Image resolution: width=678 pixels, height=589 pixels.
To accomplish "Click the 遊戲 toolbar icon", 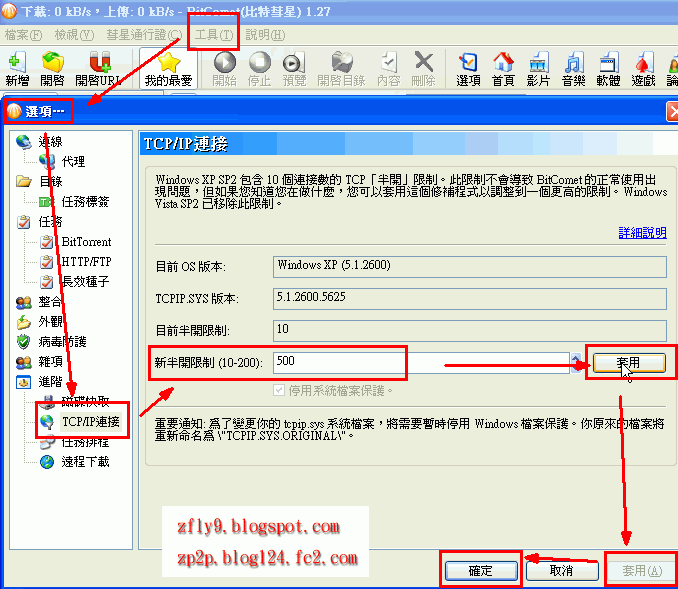I will [x=643, y=69].
